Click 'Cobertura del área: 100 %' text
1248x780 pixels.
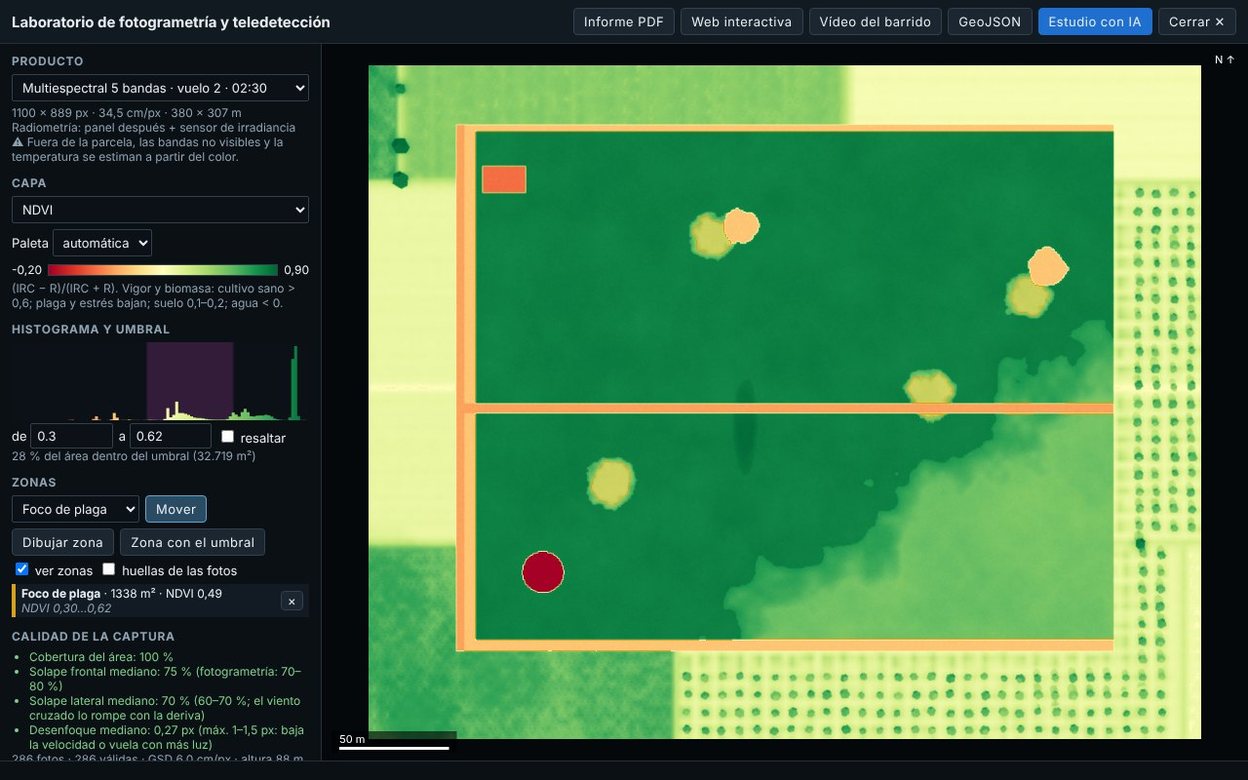tap(101, 657)
